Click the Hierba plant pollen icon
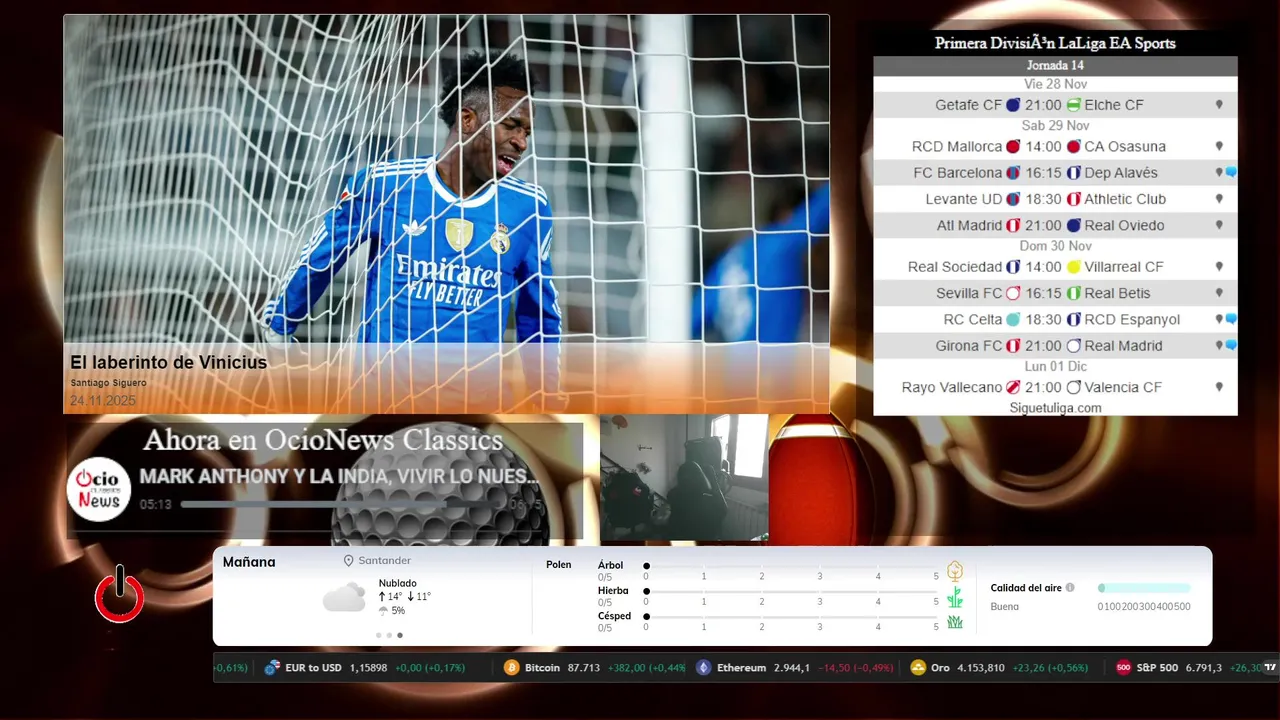1280x720 pixels. [x=955, y=597]
